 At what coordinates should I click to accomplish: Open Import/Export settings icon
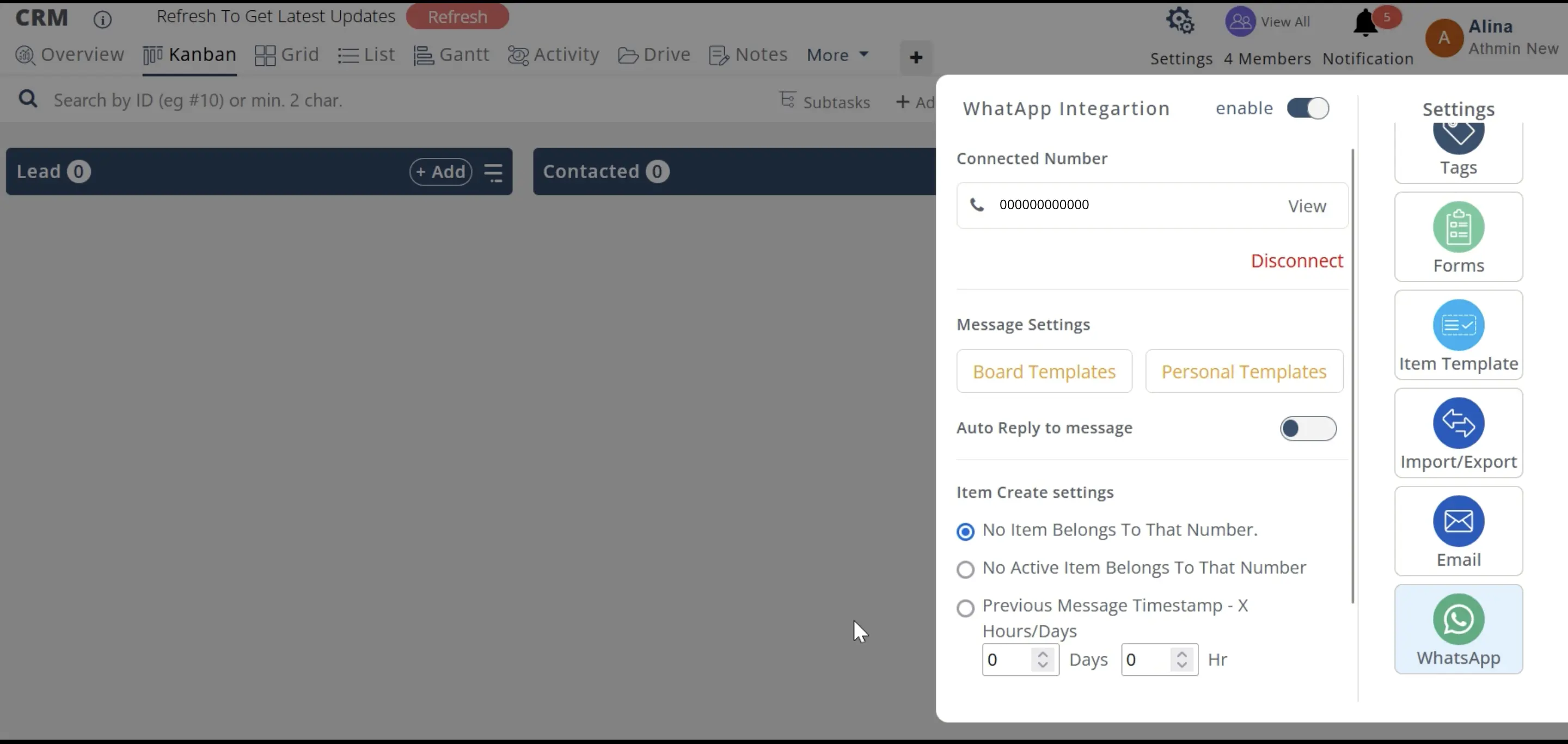coord(1459,423)
